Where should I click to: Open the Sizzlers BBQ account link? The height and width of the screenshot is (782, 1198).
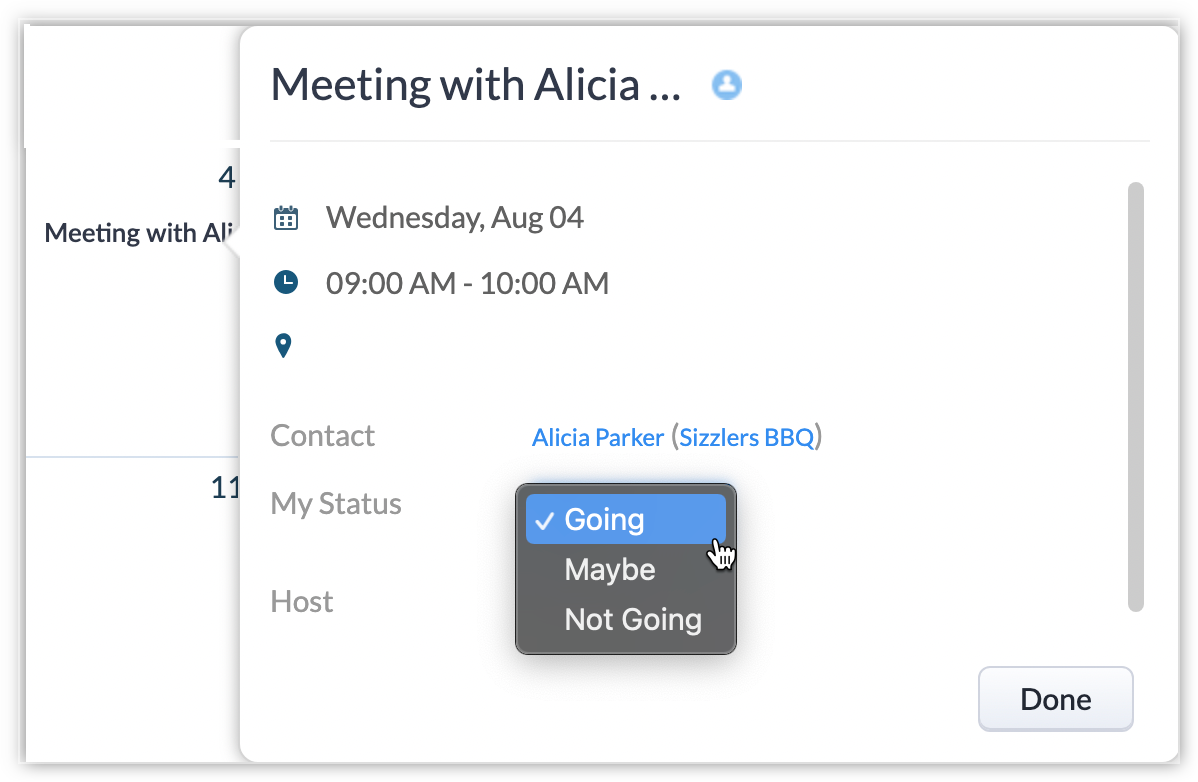747,437
